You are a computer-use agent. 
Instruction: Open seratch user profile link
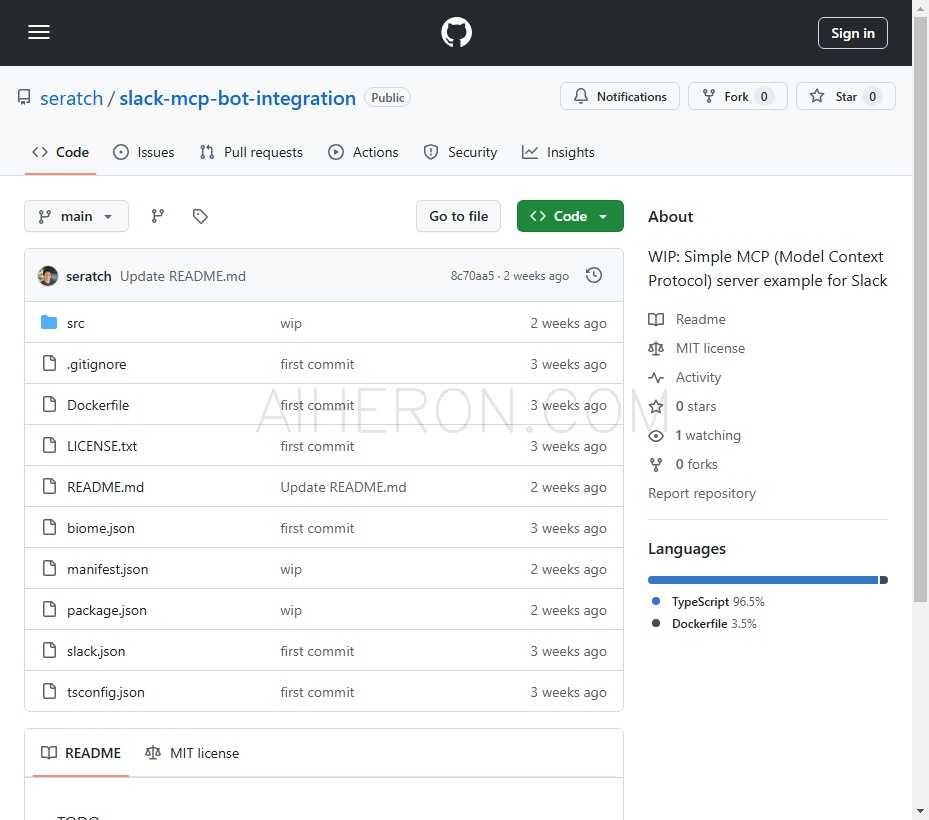(71, 98)
